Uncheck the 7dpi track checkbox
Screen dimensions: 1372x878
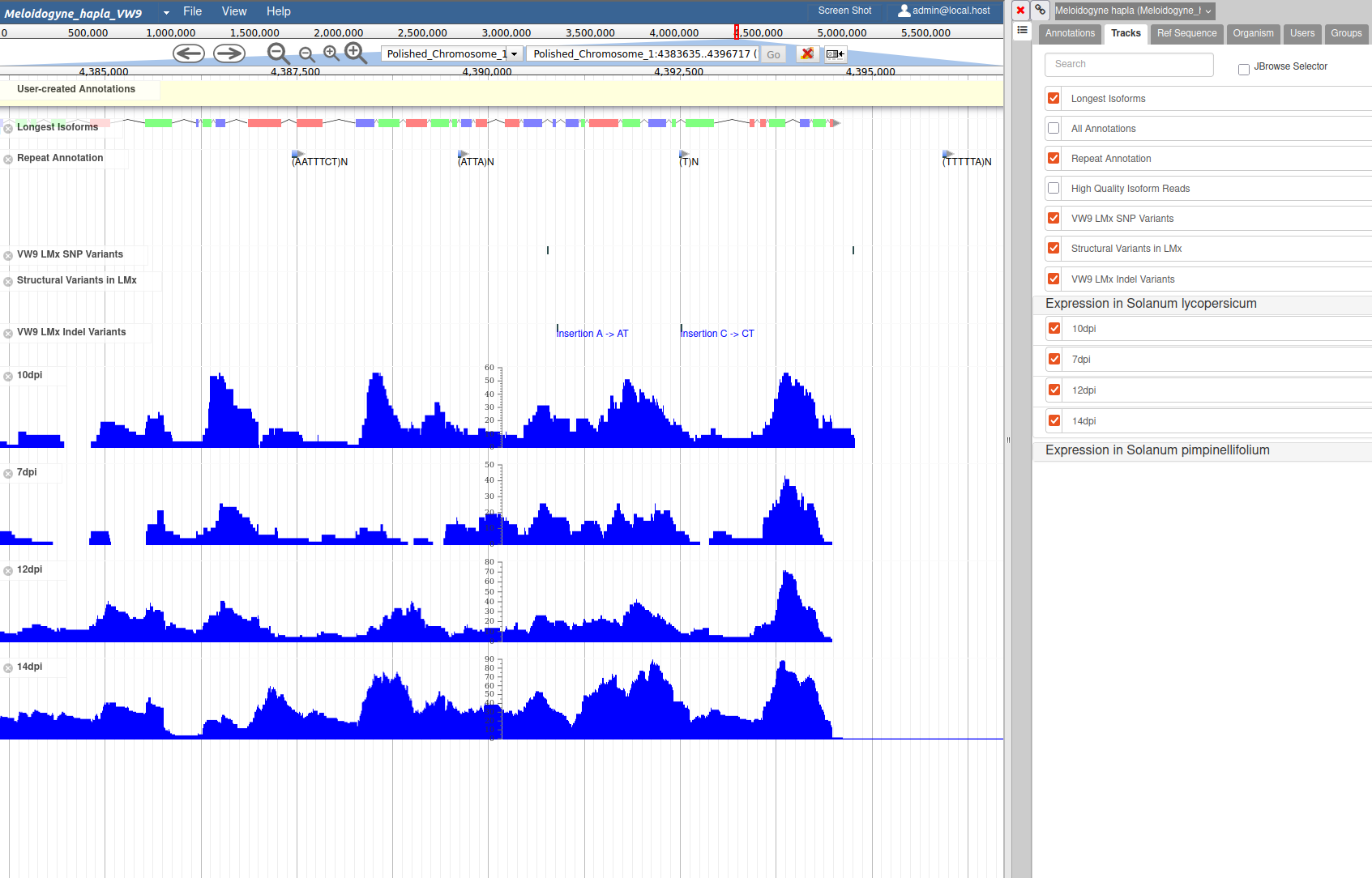(1054, 359)
